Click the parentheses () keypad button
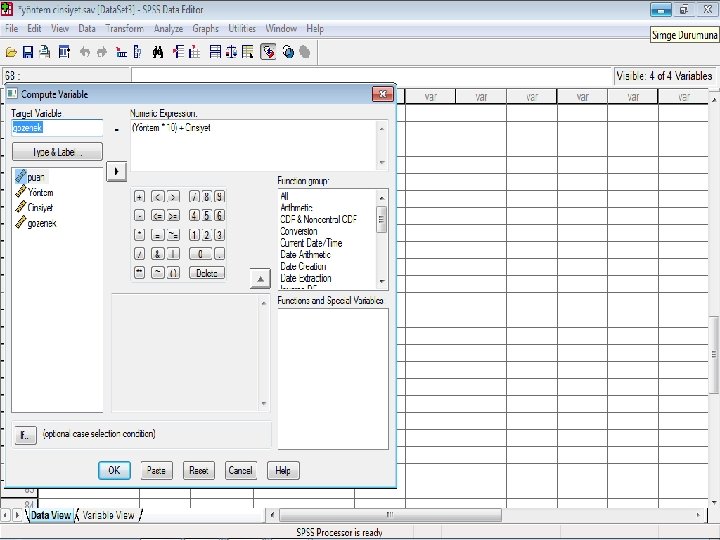The image size is (720, 540). (173, 272)
